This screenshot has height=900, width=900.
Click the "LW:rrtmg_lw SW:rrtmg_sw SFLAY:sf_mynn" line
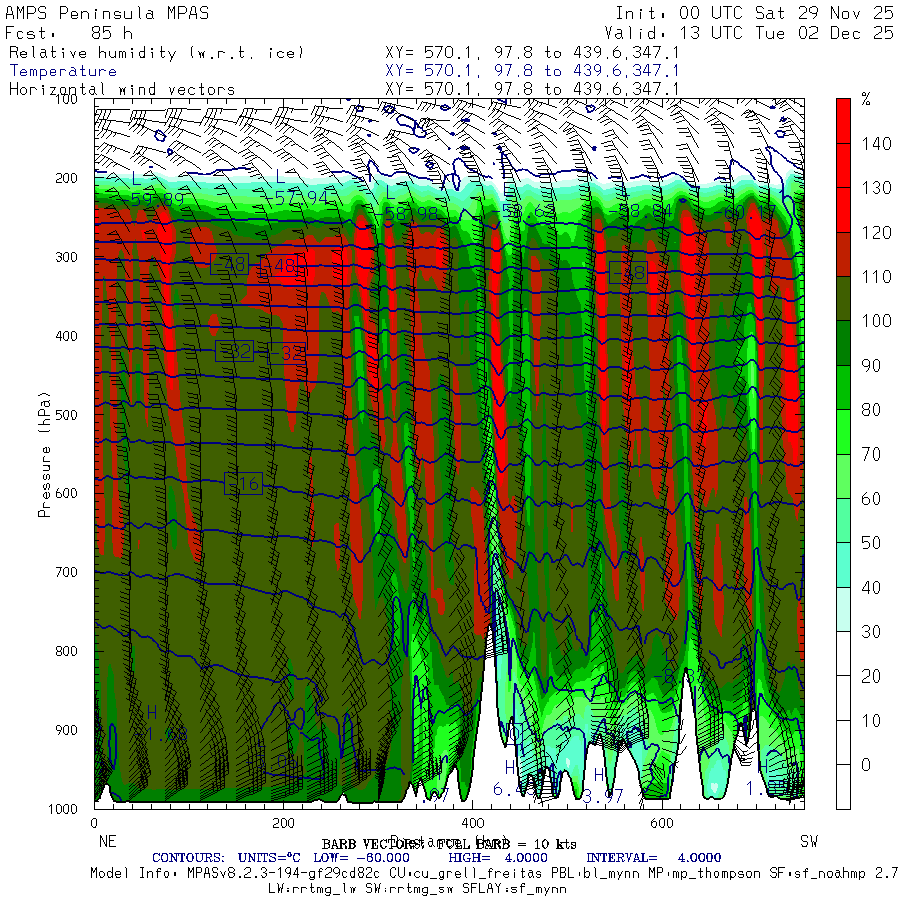point(417,889)
